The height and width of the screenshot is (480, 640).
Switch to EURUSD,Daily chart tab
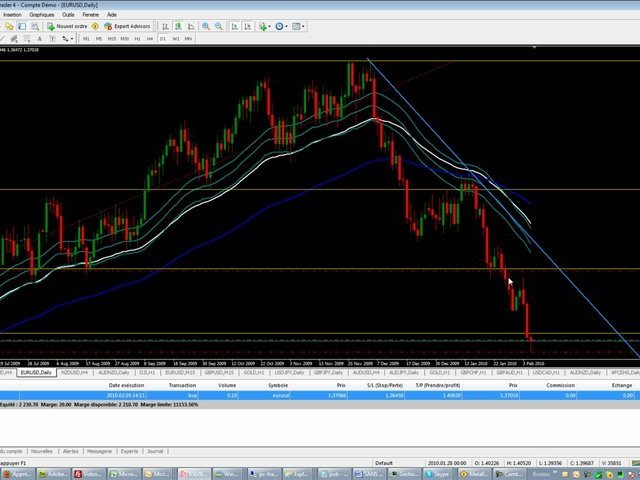(x=36, y=372)
